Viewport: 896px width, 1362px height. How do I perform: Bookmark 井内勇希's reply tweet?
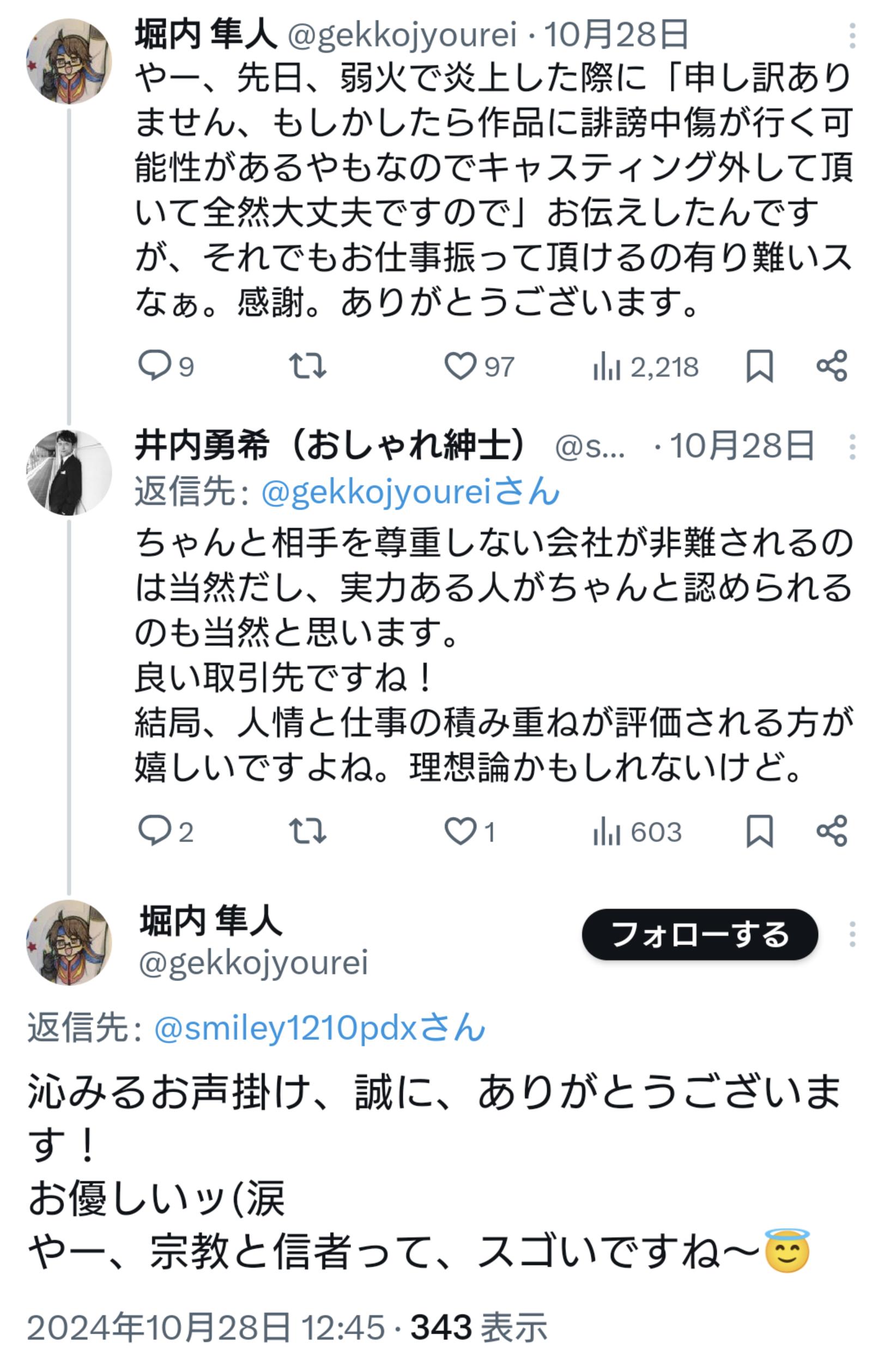tap(759, 831)
